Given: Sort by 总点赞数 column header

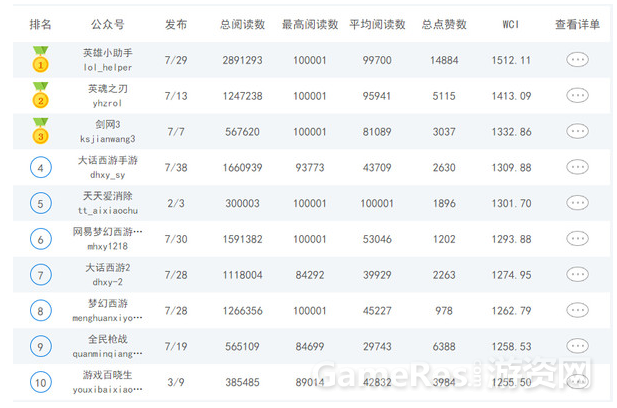Looking at the screenshot, I should coord(444,24).
